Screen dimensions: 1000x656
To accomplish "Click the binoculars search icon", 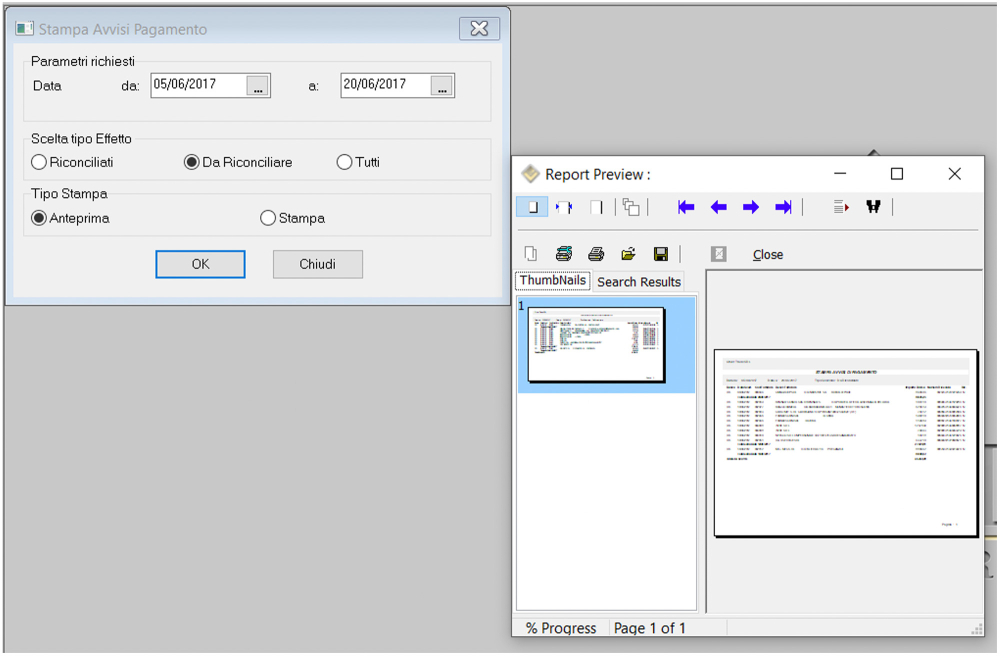I will click(x=873, y=207).
